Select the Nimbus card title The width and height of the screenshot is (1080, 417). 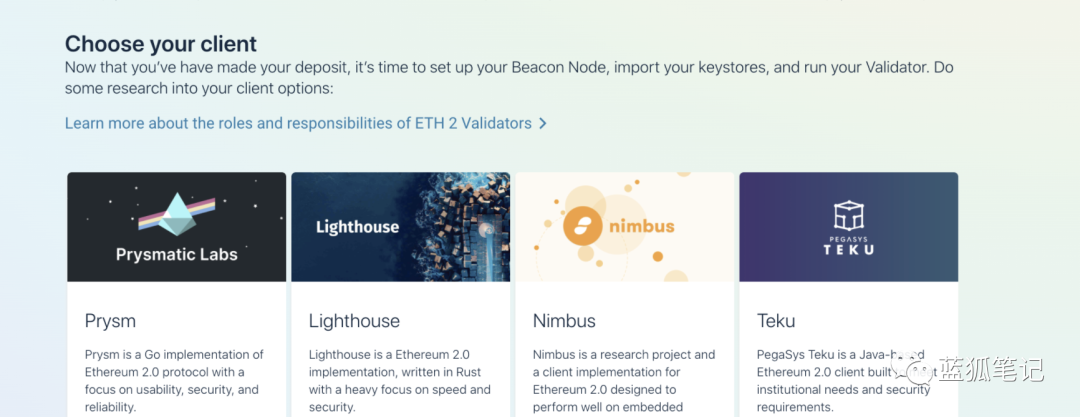pos(564,321)
